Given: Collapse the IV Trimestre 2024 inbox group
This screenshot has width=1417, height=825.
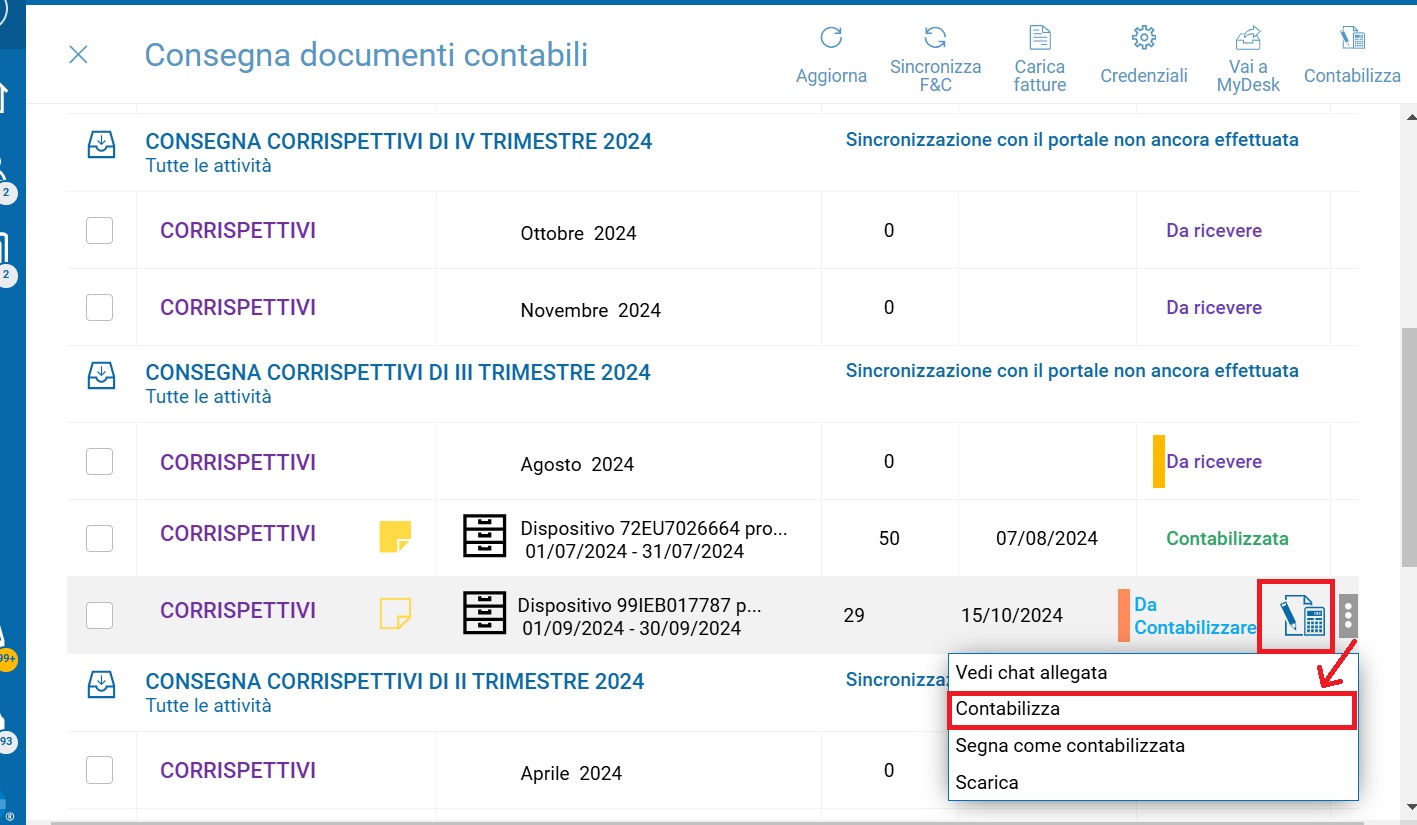Looking at the screenshot, I should (101, 145).
